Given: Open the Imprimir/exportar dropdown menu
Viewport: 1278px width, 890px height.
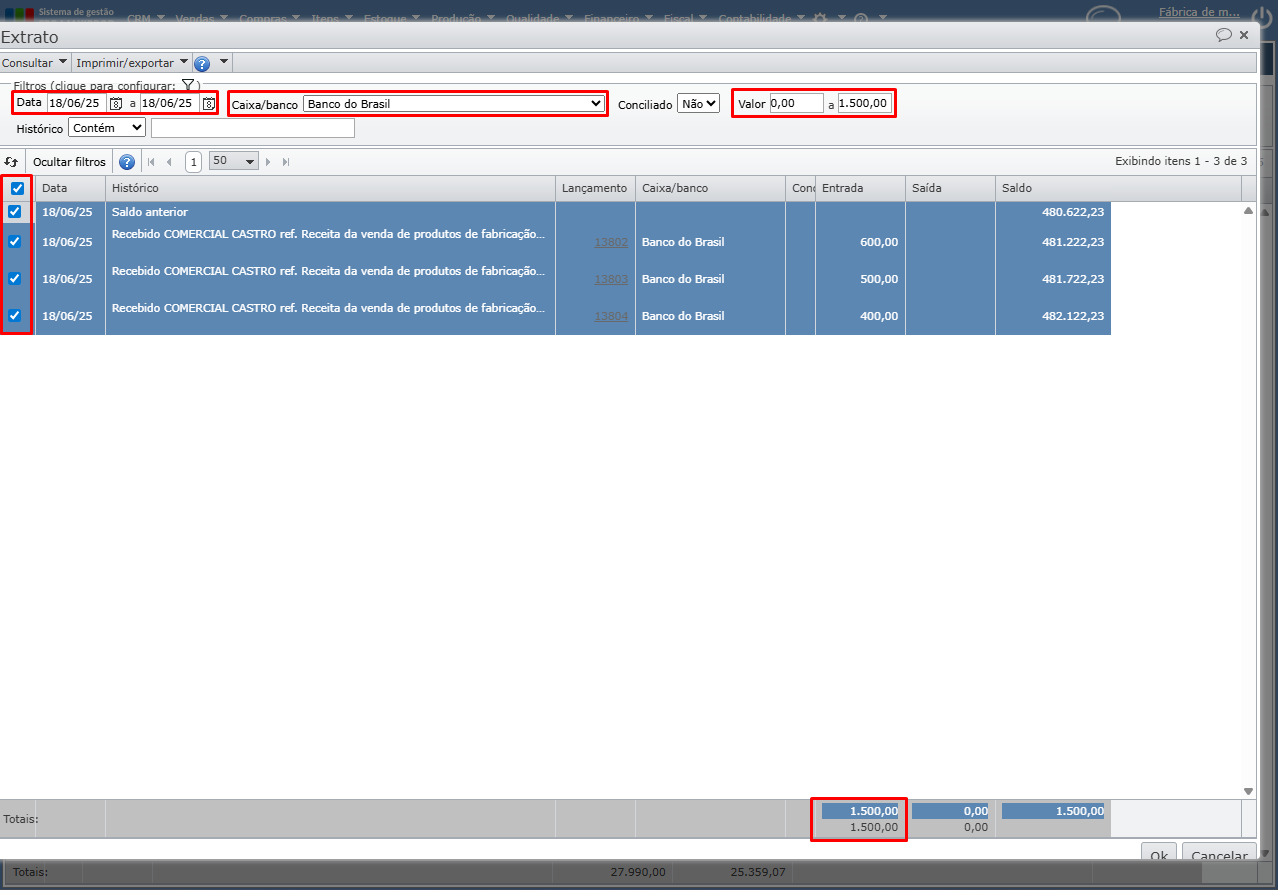Looking at the screenshot, I should (x=132, y=62).
